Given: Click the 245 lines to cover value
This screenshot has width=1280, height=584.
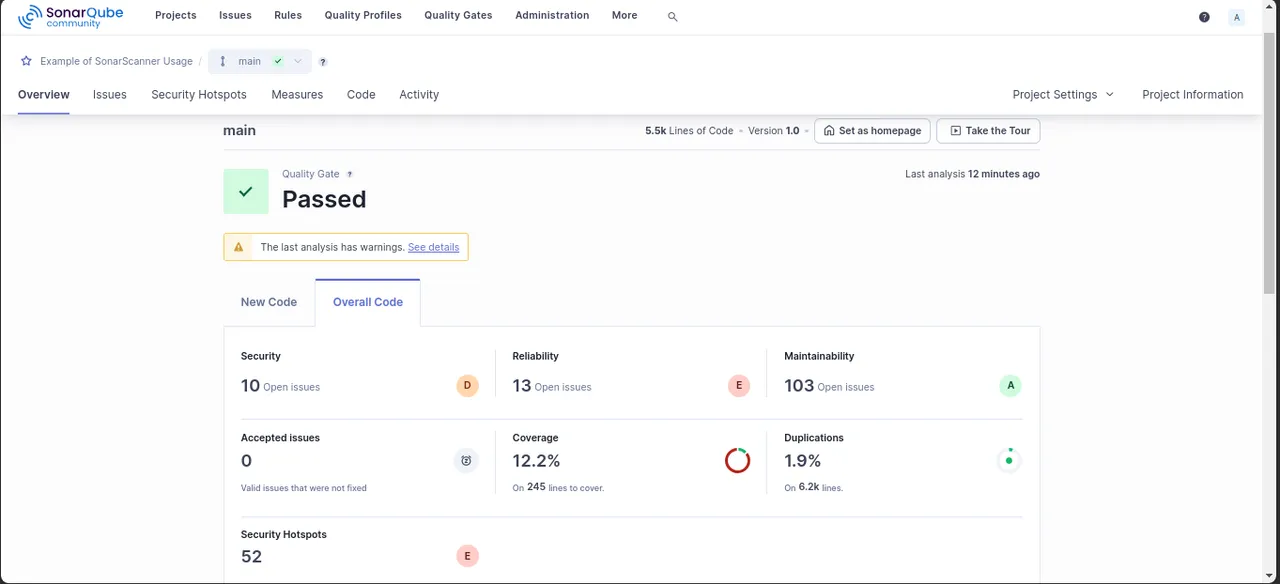Looking at the screenshot, I should click(x=536, y=487).
